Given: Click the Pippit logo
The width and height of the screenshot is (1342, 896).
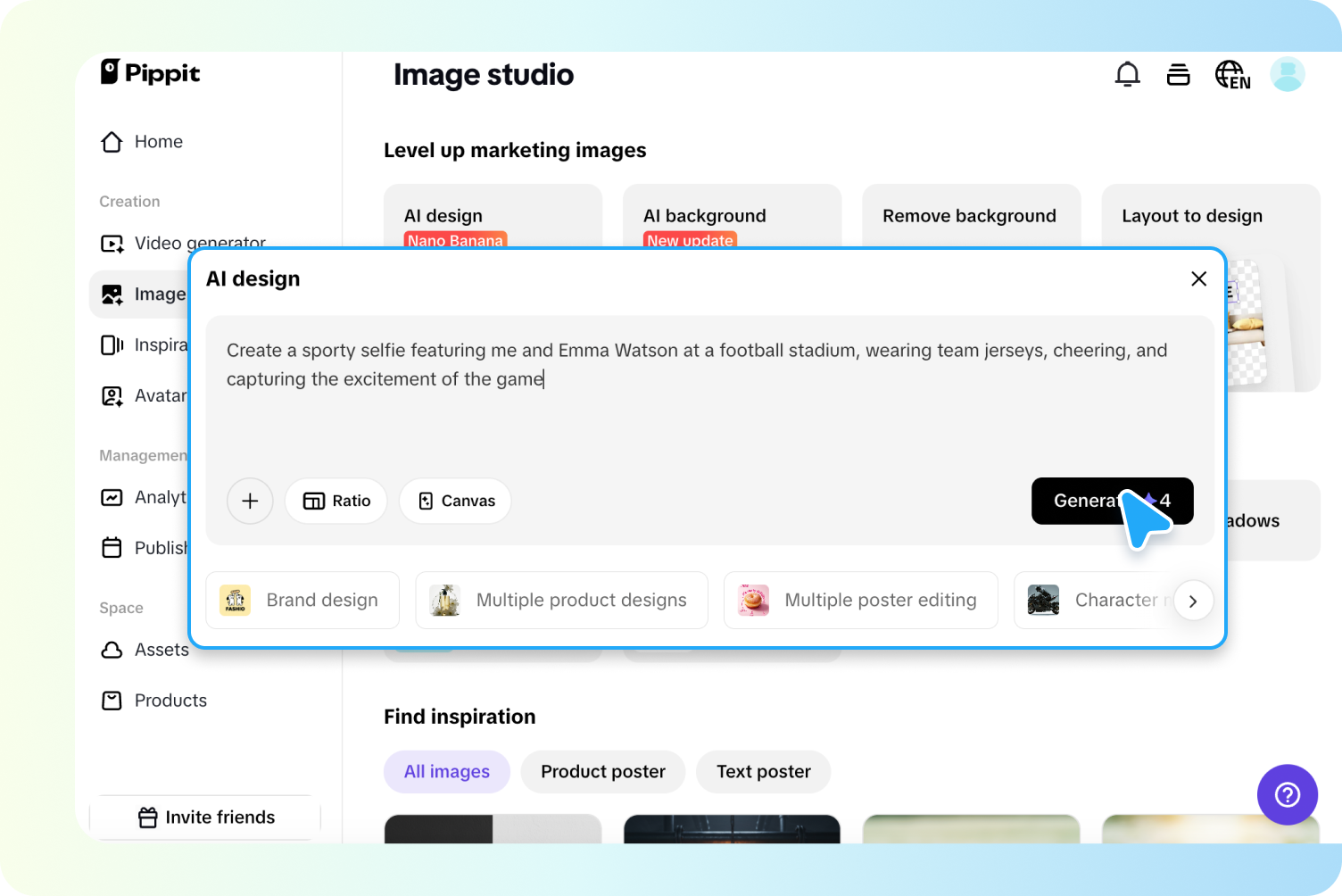Looking at the screenshot, I should pyautogui.click(x=150, y=72).
